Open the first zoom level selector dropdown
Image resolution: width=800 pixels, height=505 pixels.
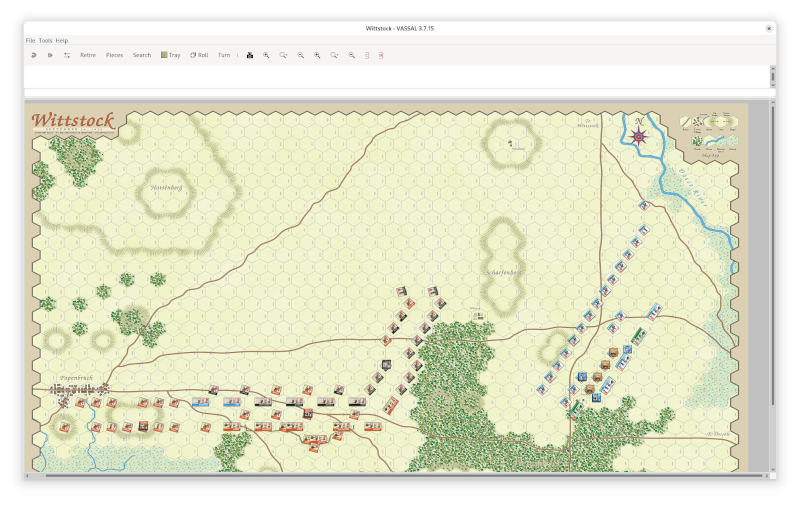283,55
